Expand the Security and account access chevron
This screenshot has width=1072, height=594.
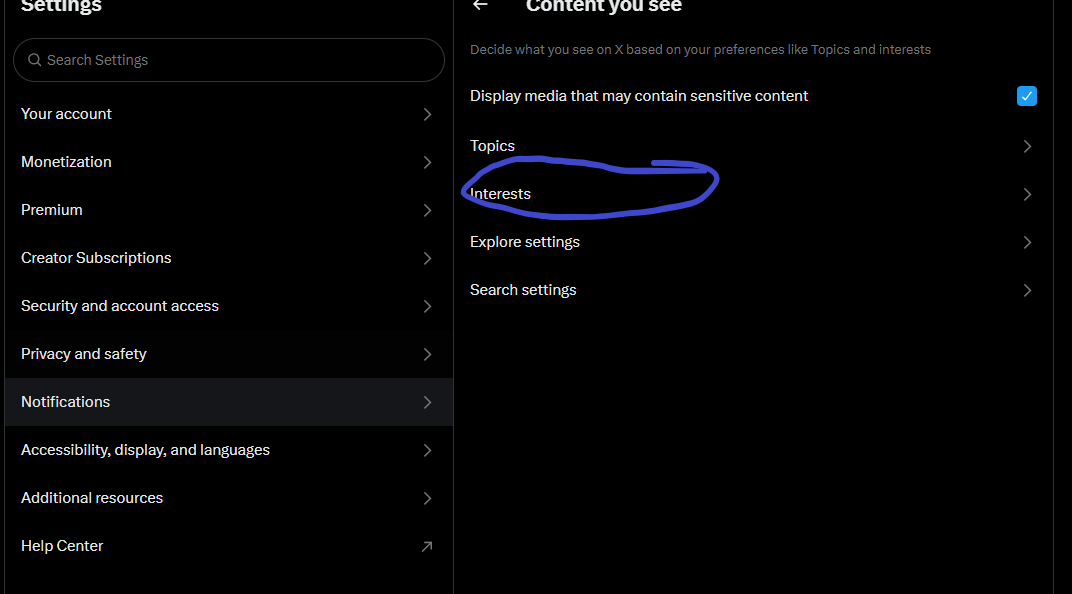pyautogui.click(x=427, y=306)
